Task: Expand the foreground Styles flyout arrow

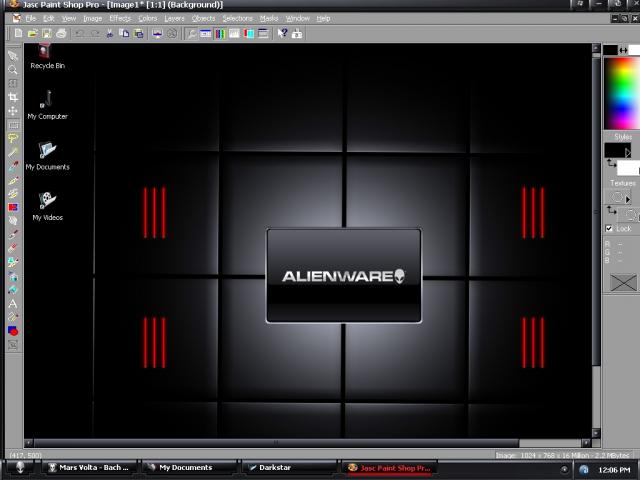Action: [x=628, y=153]
